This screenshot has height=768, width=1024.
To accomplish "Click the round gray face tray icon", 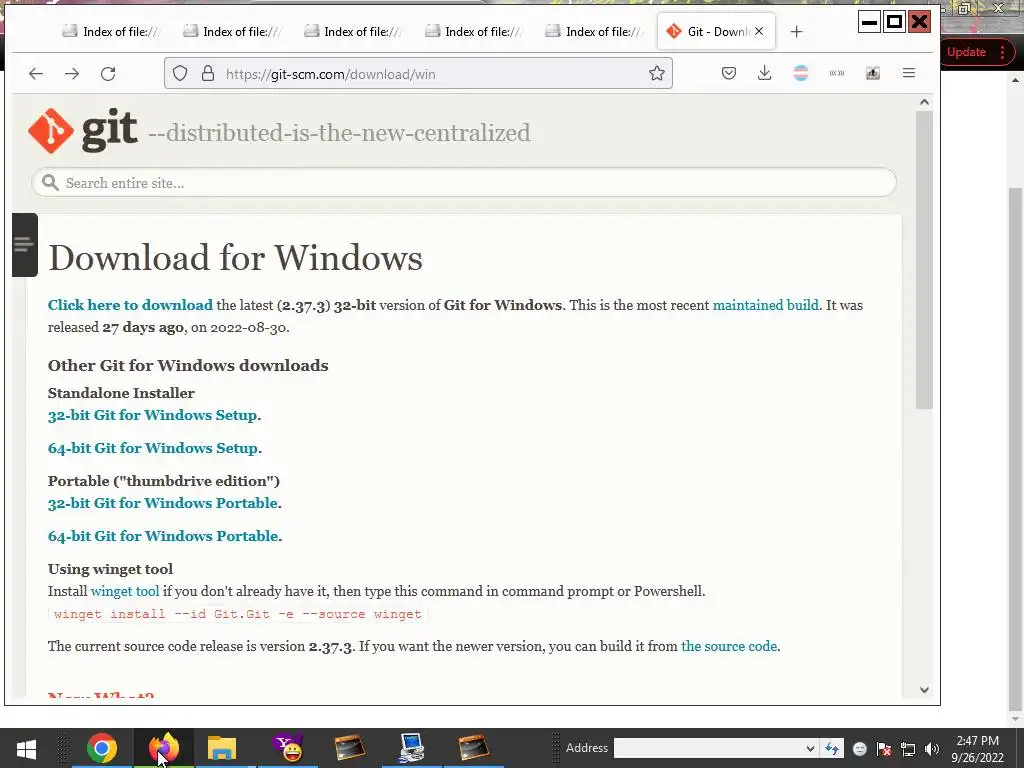I will click(860, 749).
